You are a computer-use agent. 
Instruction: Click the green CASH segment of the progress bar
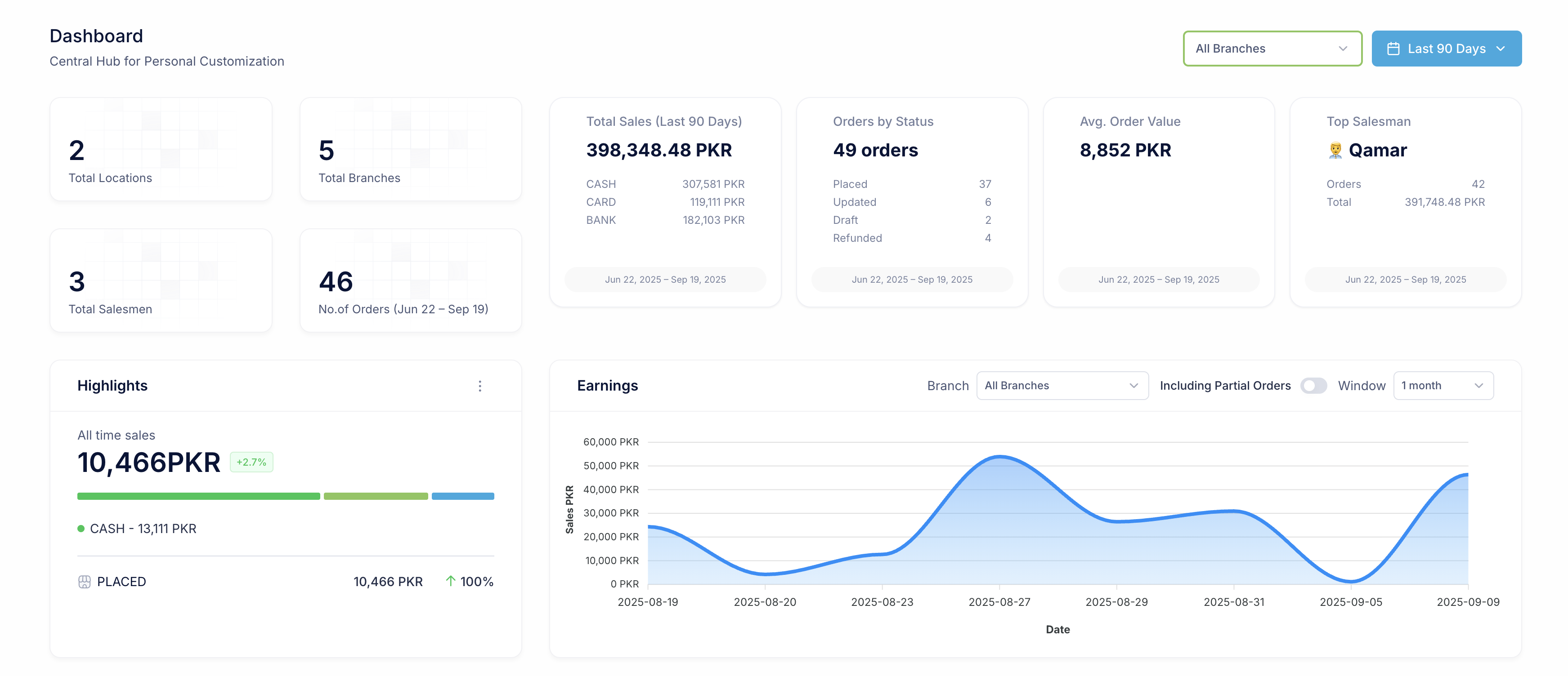(198, 496)
